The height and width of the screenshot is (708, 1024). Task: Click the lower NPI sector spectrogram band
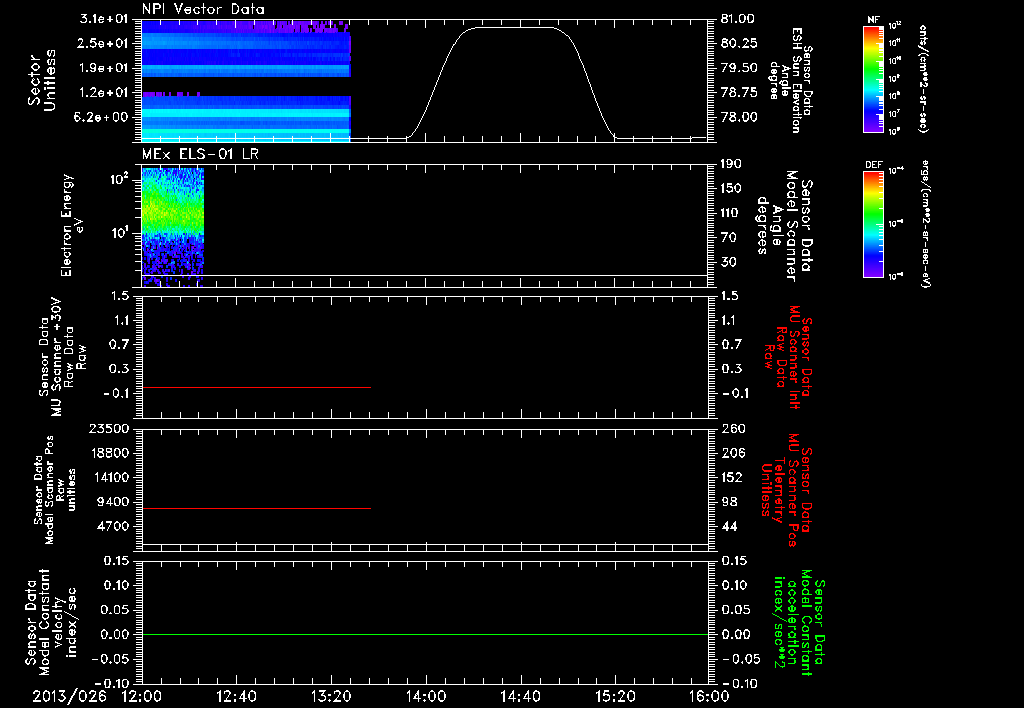tap(246, 118)
